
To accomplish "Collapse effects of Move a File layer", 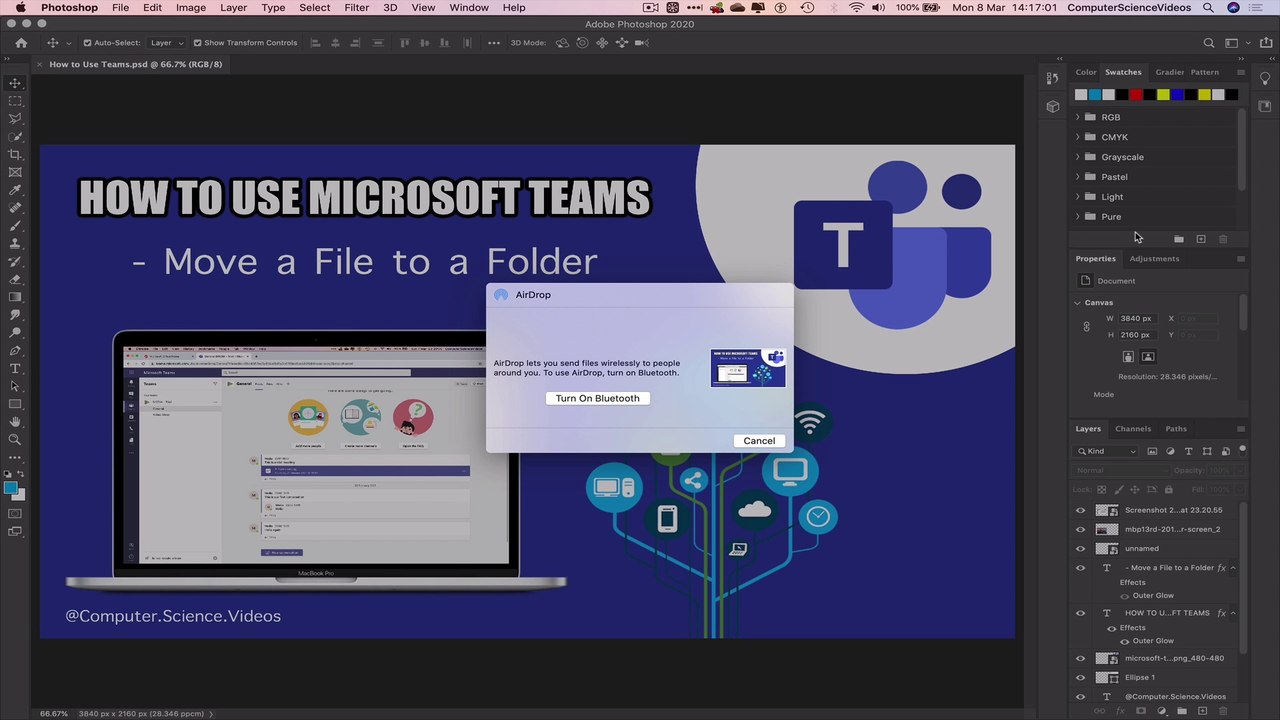I will (x=1233, y=568).
